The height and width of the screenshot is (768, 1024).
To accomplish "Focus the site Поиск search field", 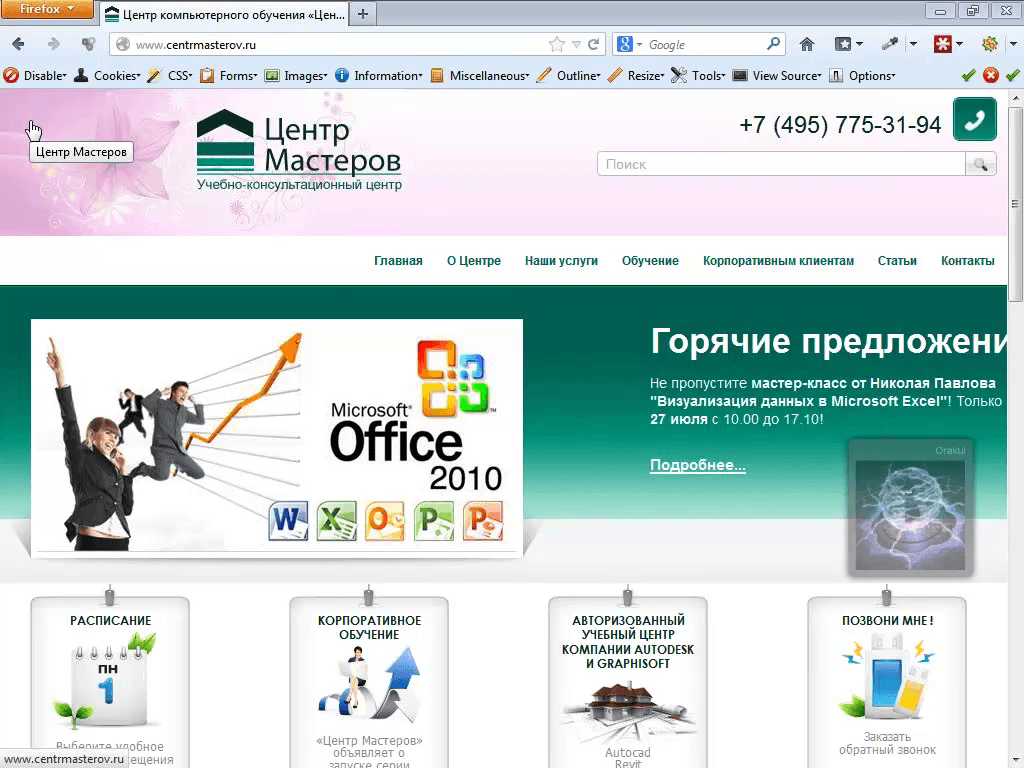I will tap(781, 165).
